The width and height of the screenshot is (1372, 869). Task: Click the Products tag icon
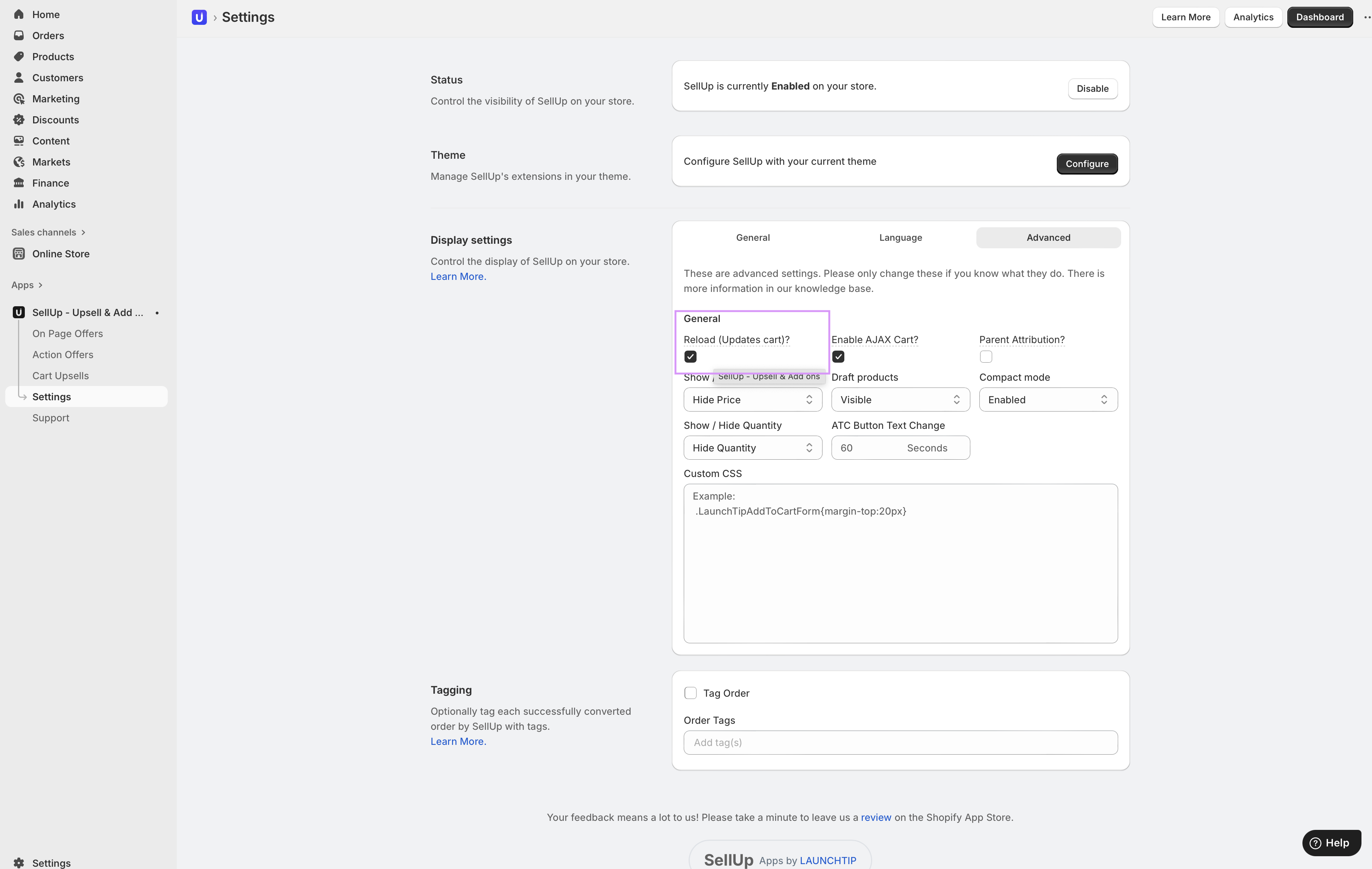pyautogui.click(x=19, y=56)
